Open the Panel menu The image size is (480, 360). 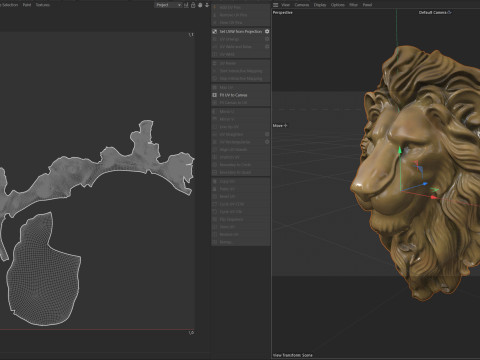pos(367,5)
